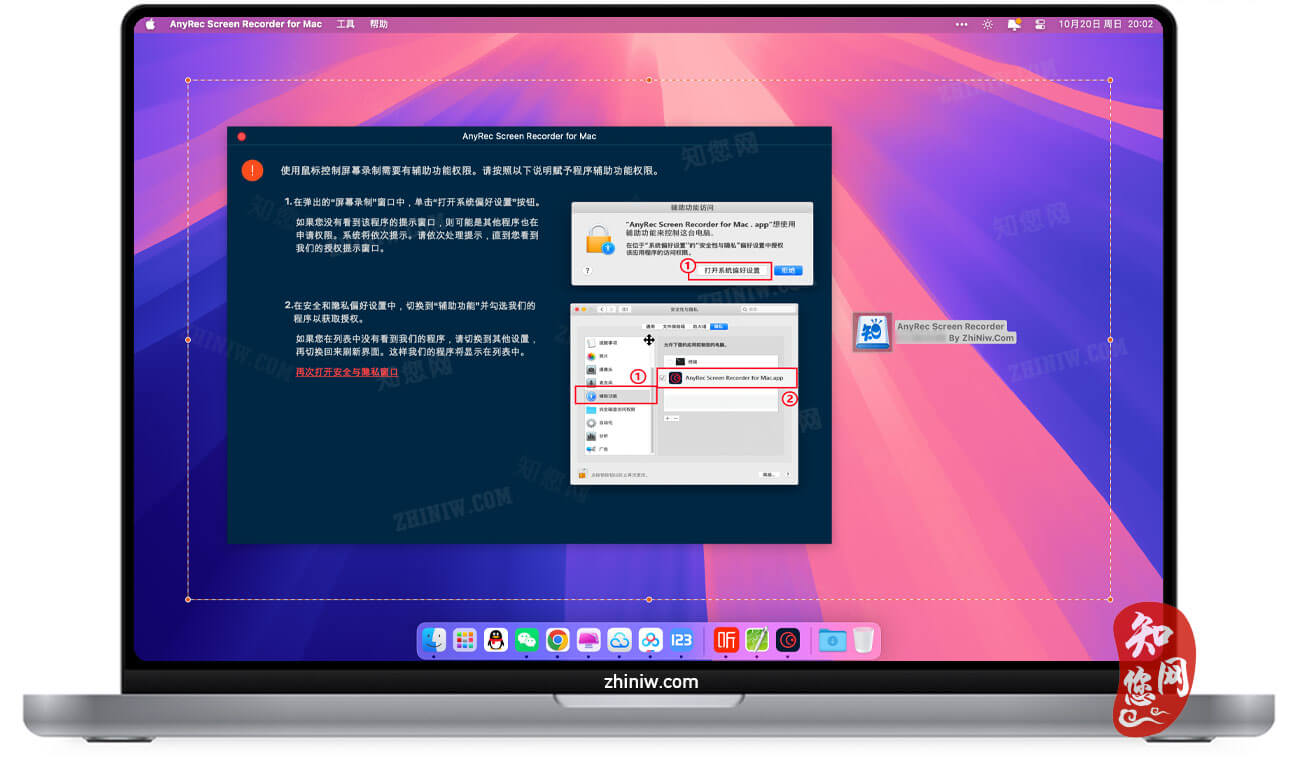The width and height of the screenshot is (1298, 779).
Task: Click the AnyRec dialog title bar text
Action: (x=529, y=136)
